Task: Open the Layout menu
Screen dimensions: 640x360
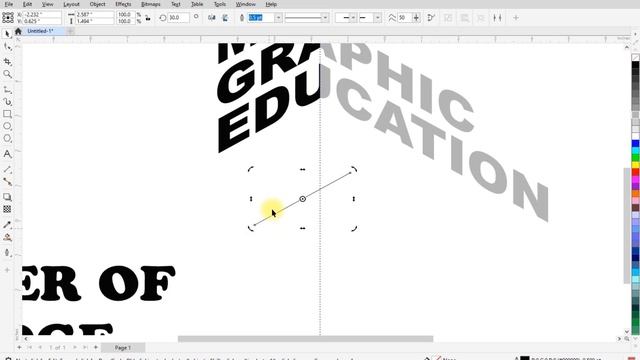Action: pos(71,4)
